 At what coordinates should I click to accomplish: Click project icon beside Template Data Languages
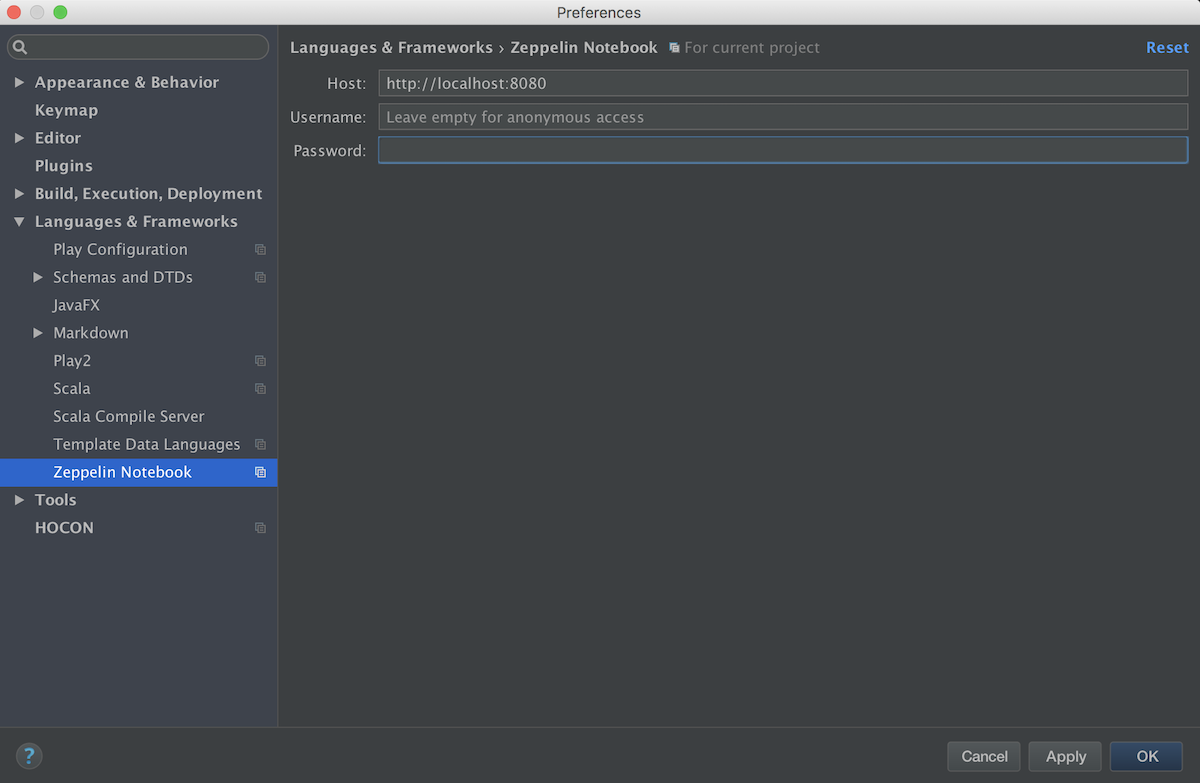[260, 444]
